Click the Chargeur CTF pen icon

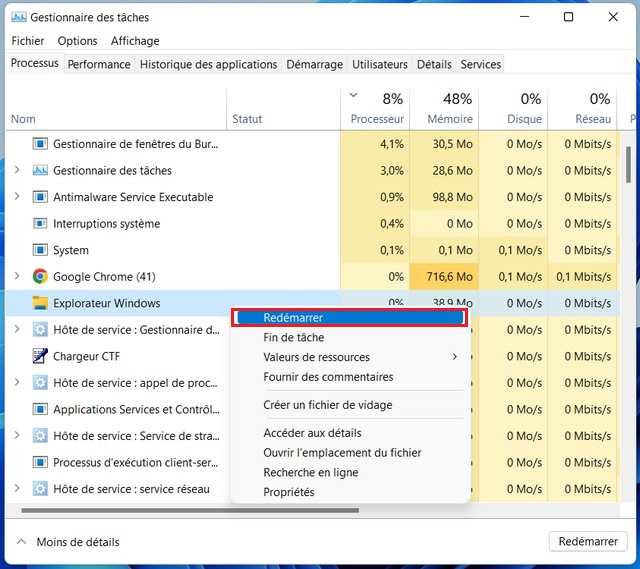coord(40,356)
